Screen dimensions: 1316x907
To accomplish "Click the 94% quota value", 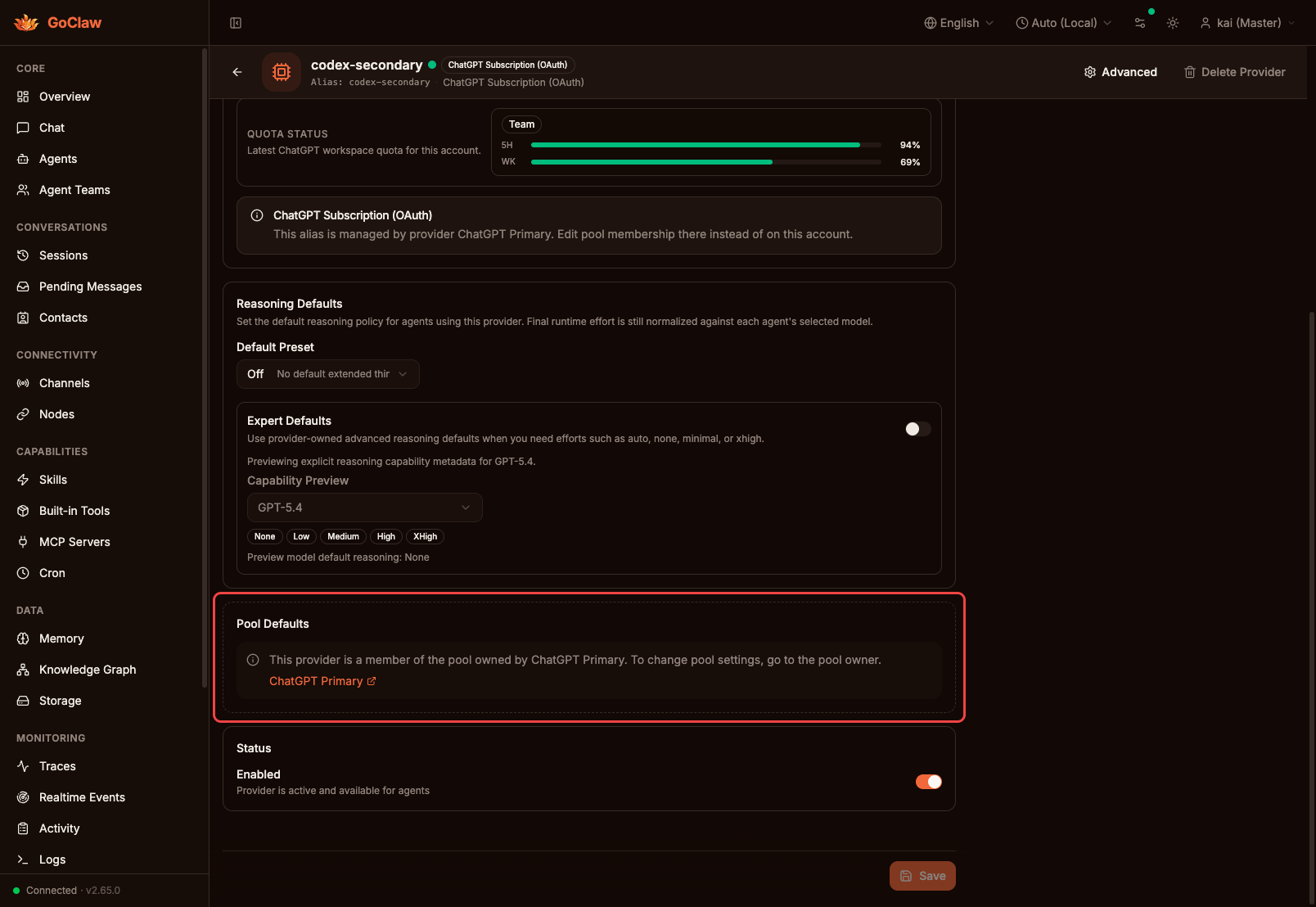I will click(x=910, y=145).
